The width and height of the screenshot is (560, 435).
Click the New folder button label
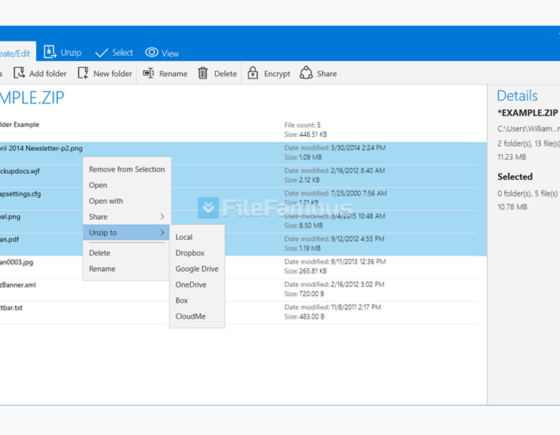(112, 74)
